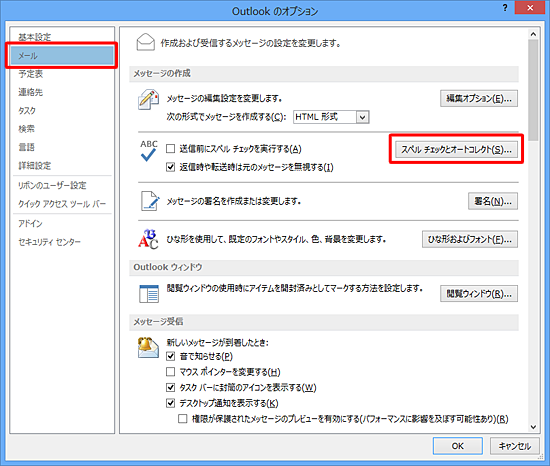Go to 詳細設定 options
Image resolution: width=550 pixels, height=466 pixels.
62,165
